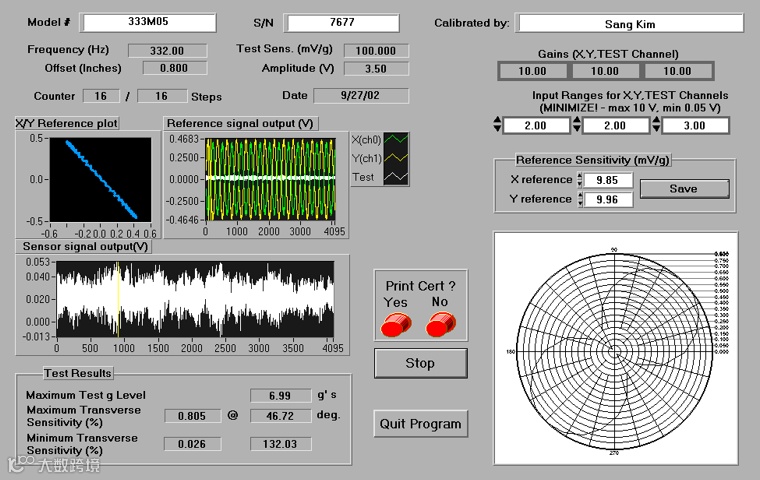This screenshot has height=480, width=760.
Task: Click the Model # field showing 333M05
Action: click(148, 23)
